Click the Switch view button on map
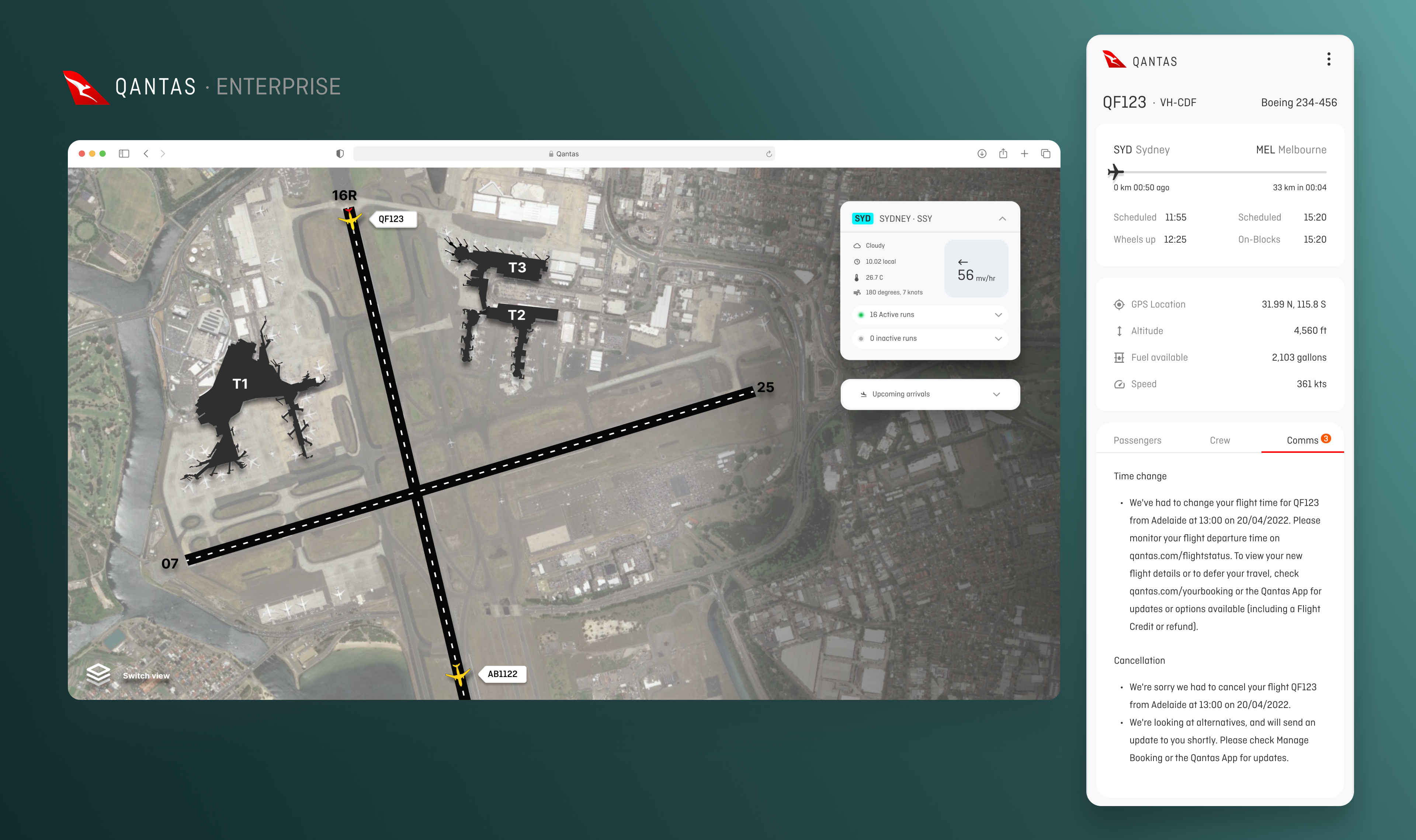 coord(146,676)
